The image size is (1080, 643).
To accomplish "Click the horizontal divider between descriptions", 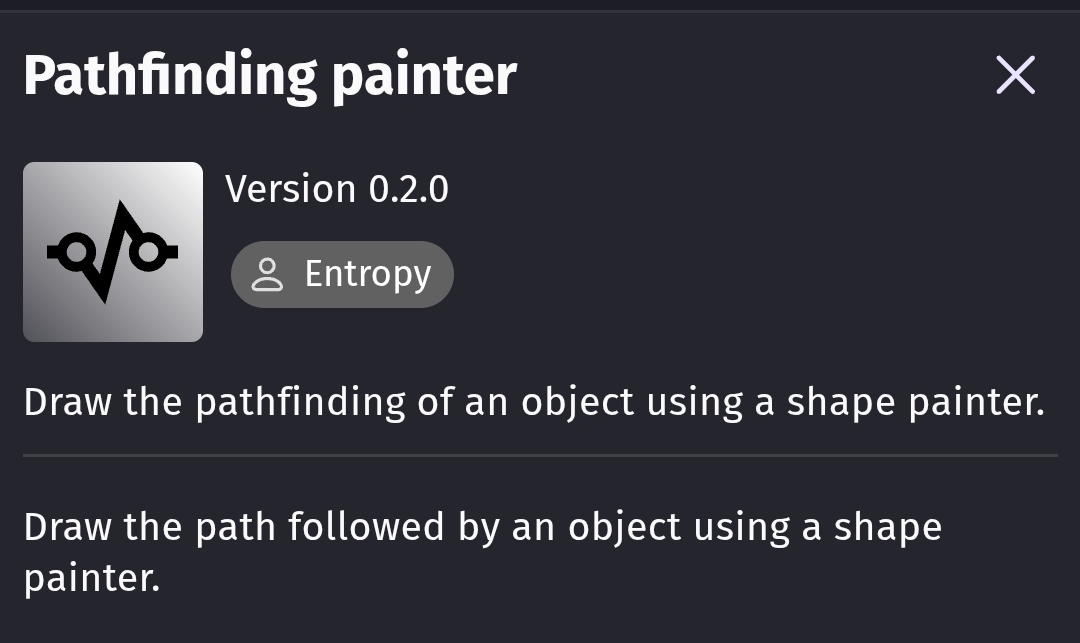I will pos(540,455).
